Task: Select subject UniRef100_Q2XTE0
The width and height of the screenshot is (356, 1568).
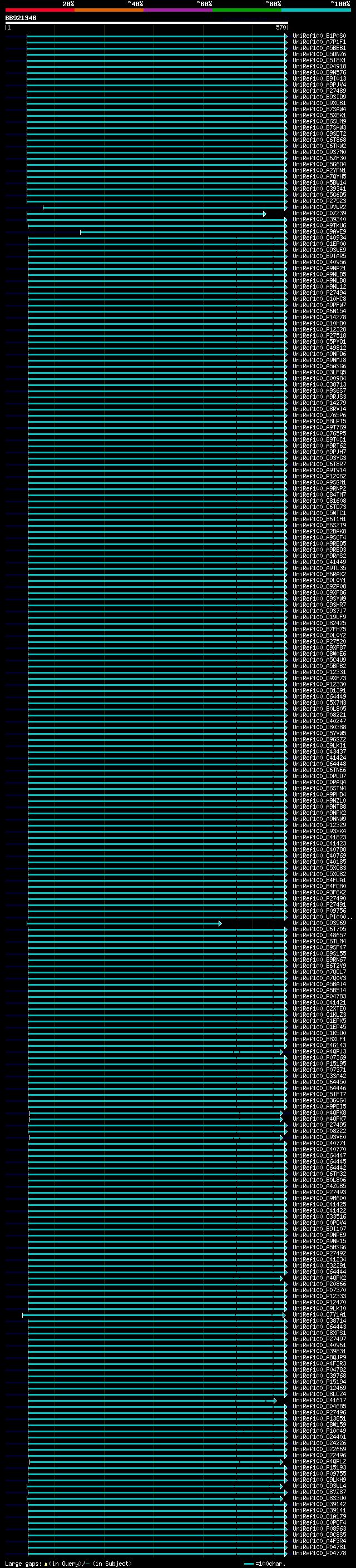Action: coord(319,1009)
